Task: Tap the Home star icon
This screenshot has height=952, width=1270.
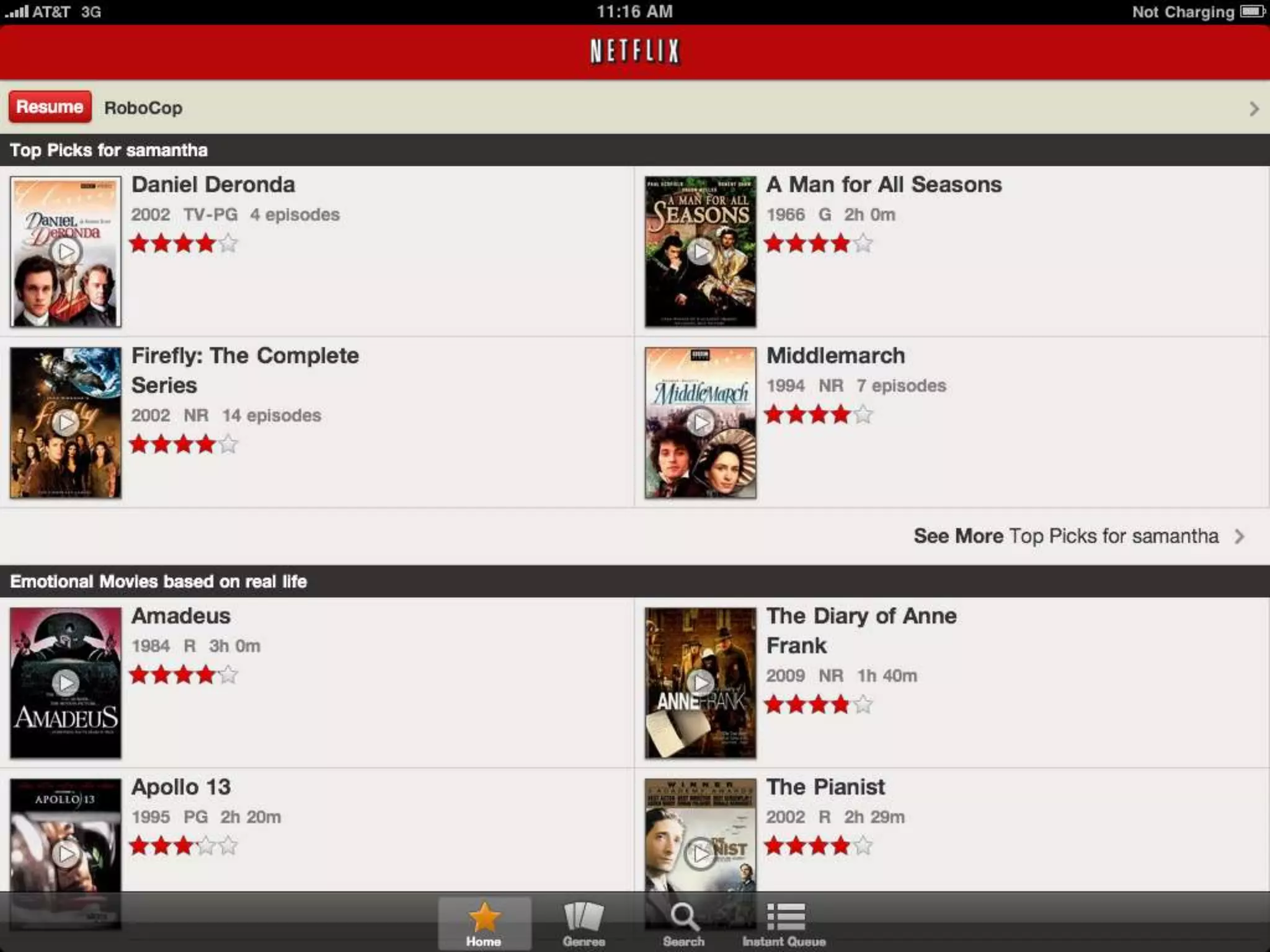Action: click(x=484, y=917)
